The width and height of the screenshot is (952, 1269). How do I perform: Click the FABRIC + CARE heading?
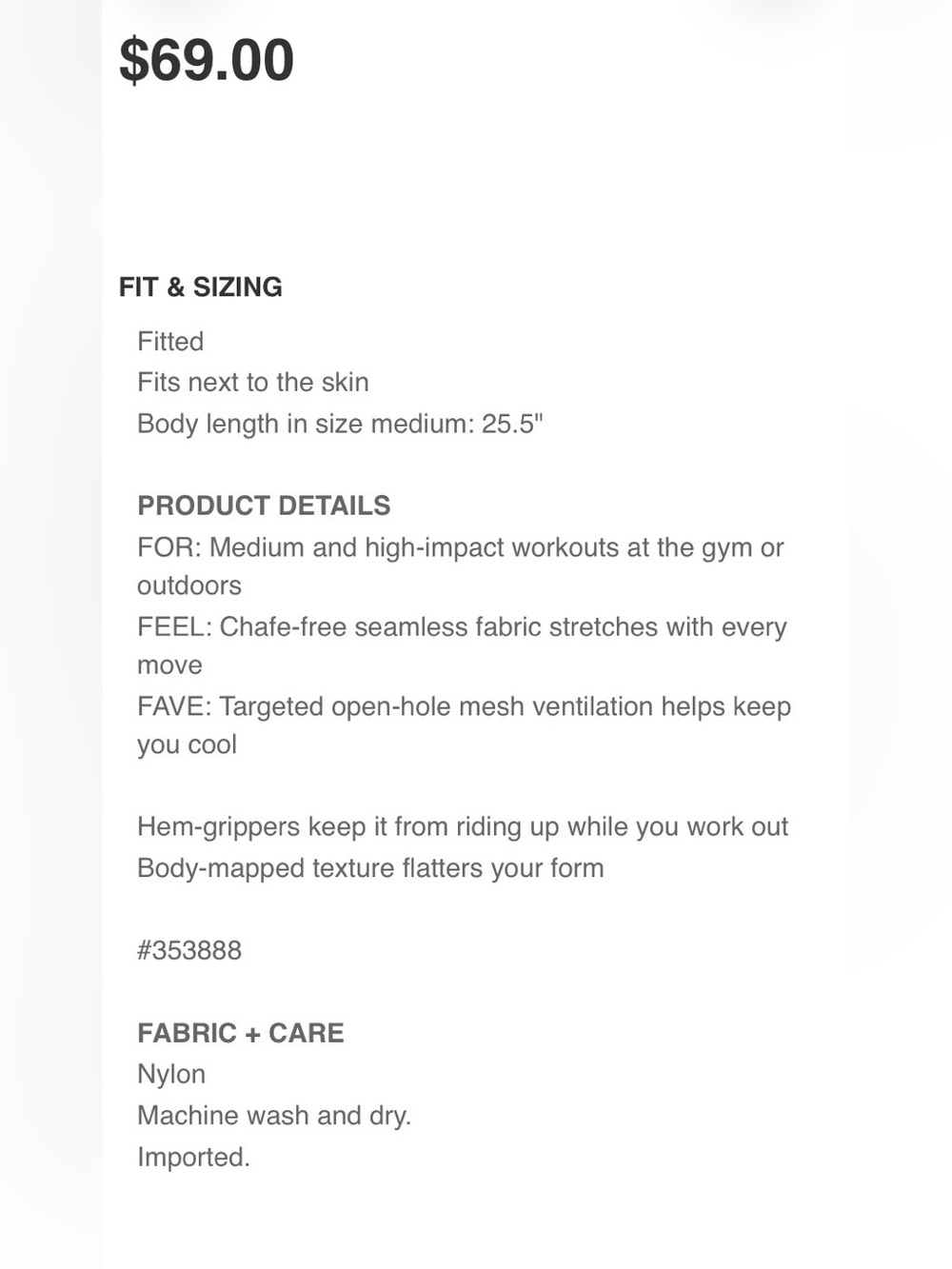point(241,1033)
